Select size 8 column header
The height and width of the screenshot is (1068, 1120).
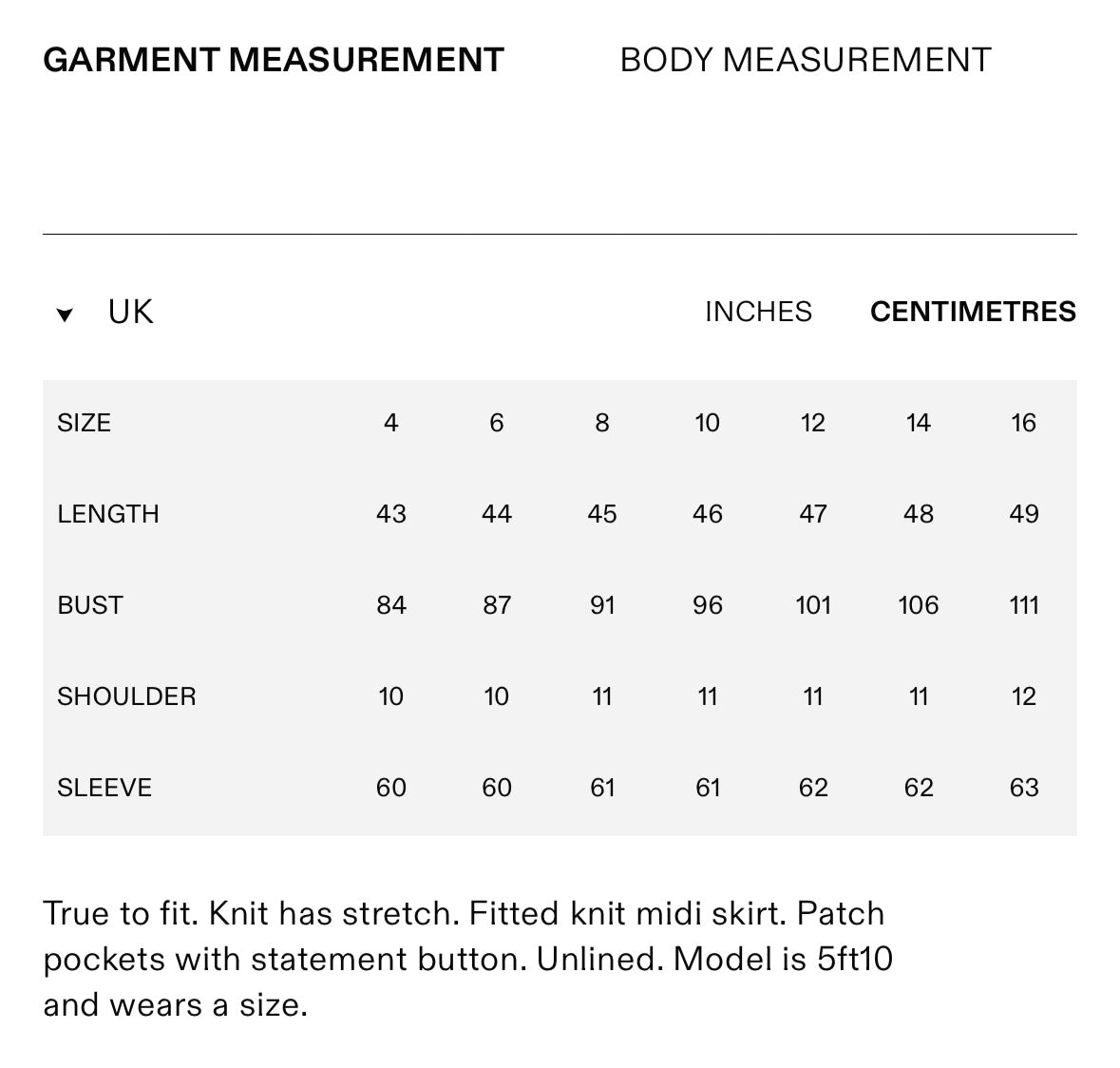[x=602, y=423]
